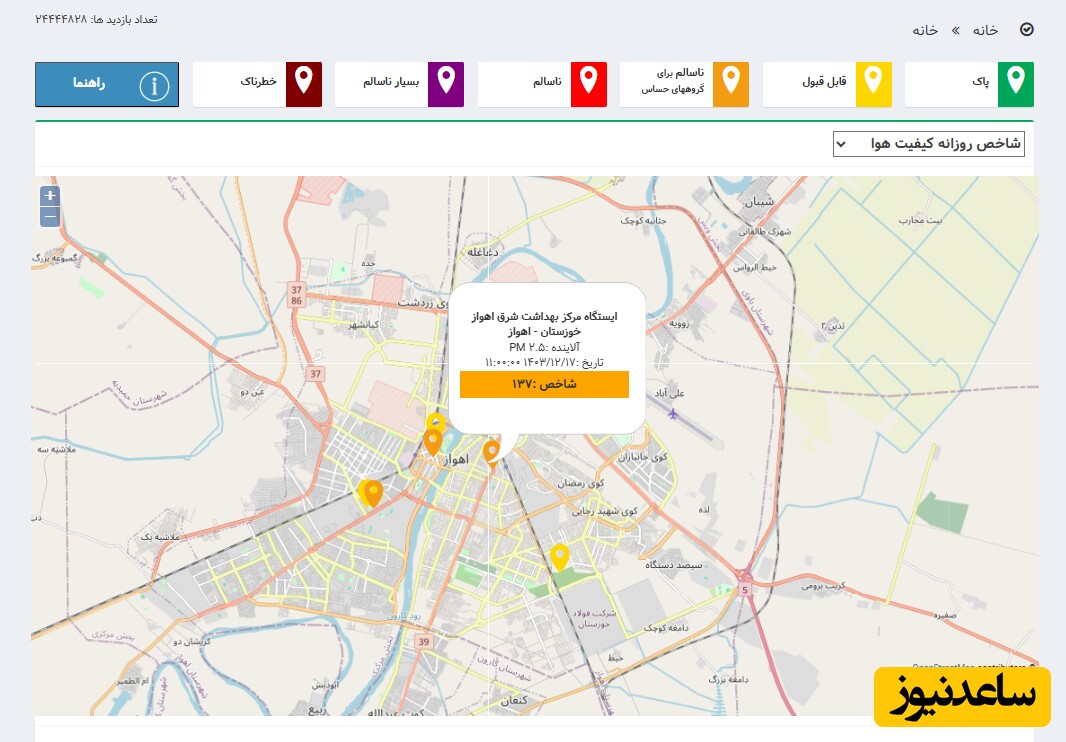This screenshot has width=1066, height=742.
Task: Click the آلاینده: PM 2.5 line in popup
Action: point(545,348)
